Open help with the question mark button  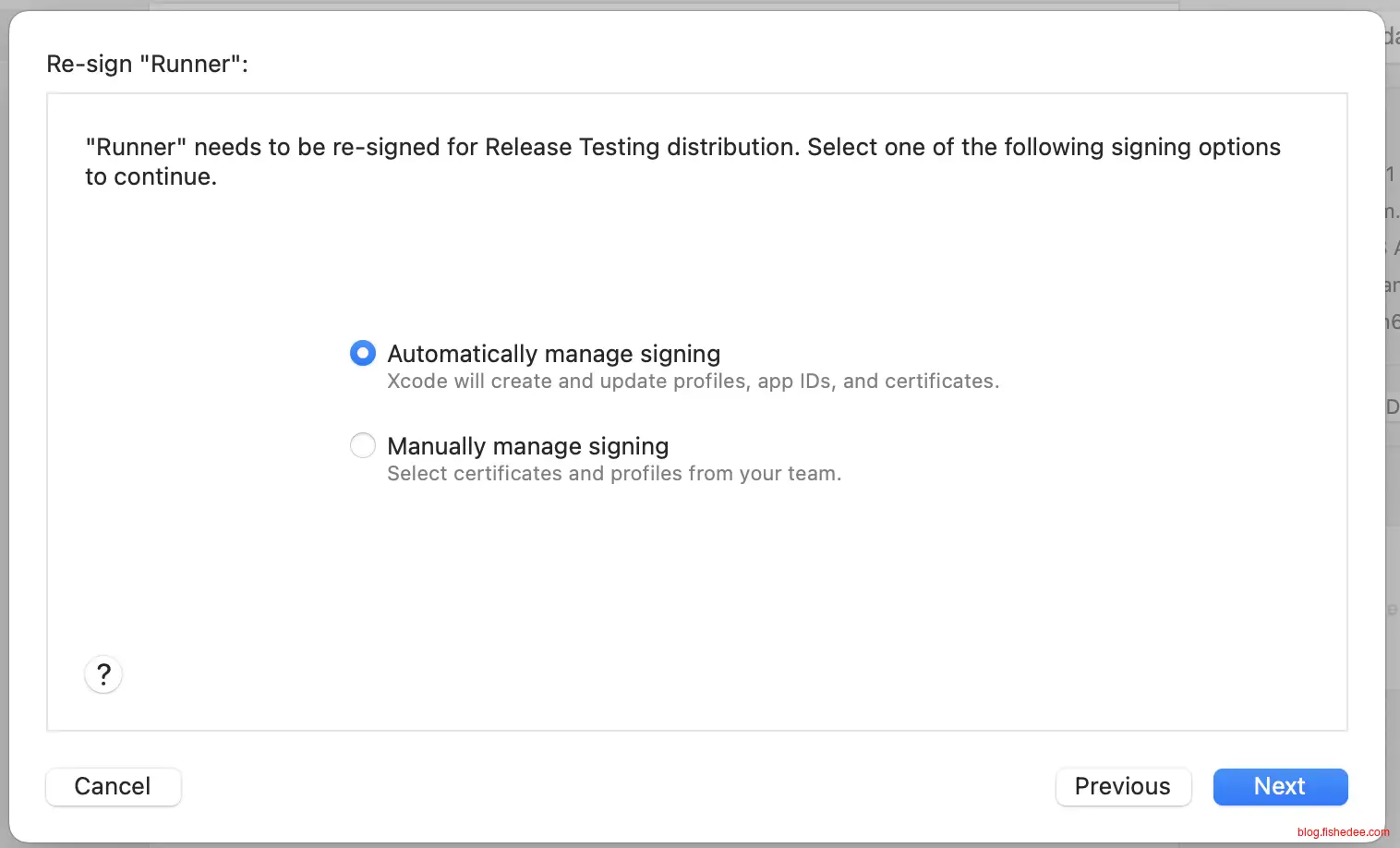103,674
